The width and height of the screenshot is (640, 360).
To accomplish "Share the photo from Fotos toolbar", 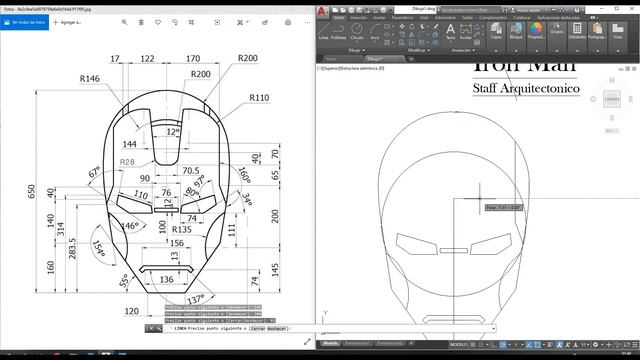I will (x=265, y=22).
